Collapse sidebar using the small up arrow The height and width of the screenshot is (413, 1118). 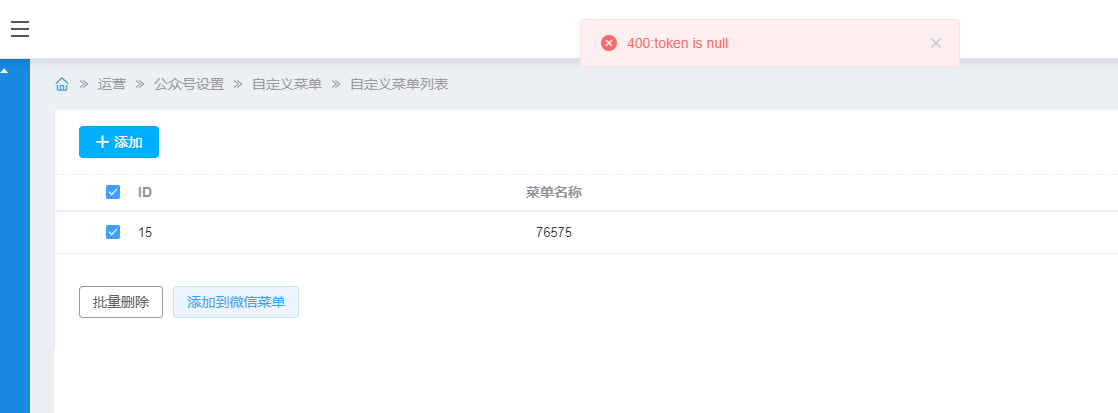click(4, 71)
